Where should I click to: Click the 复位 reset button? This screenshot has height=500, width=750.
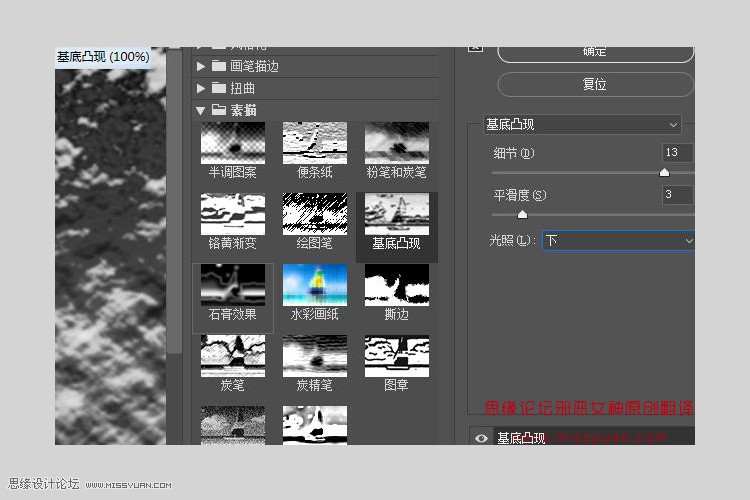click(595, 85)
